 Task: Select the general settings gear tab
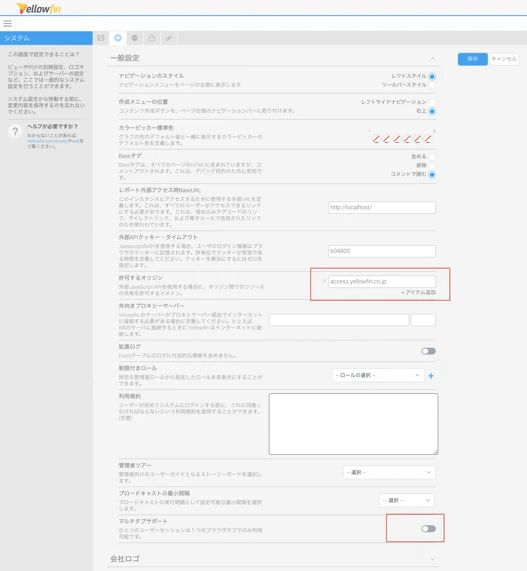[118, 38]
